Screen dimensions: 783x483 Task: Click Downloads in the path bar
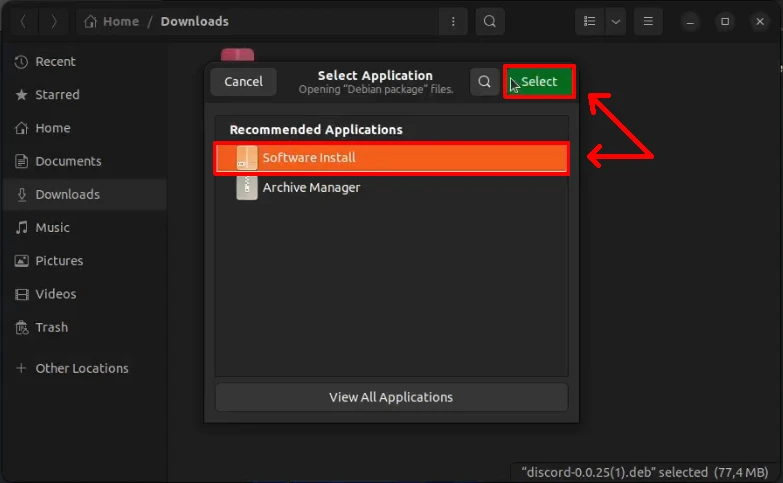pyautogui.click(x=195, y=21)
